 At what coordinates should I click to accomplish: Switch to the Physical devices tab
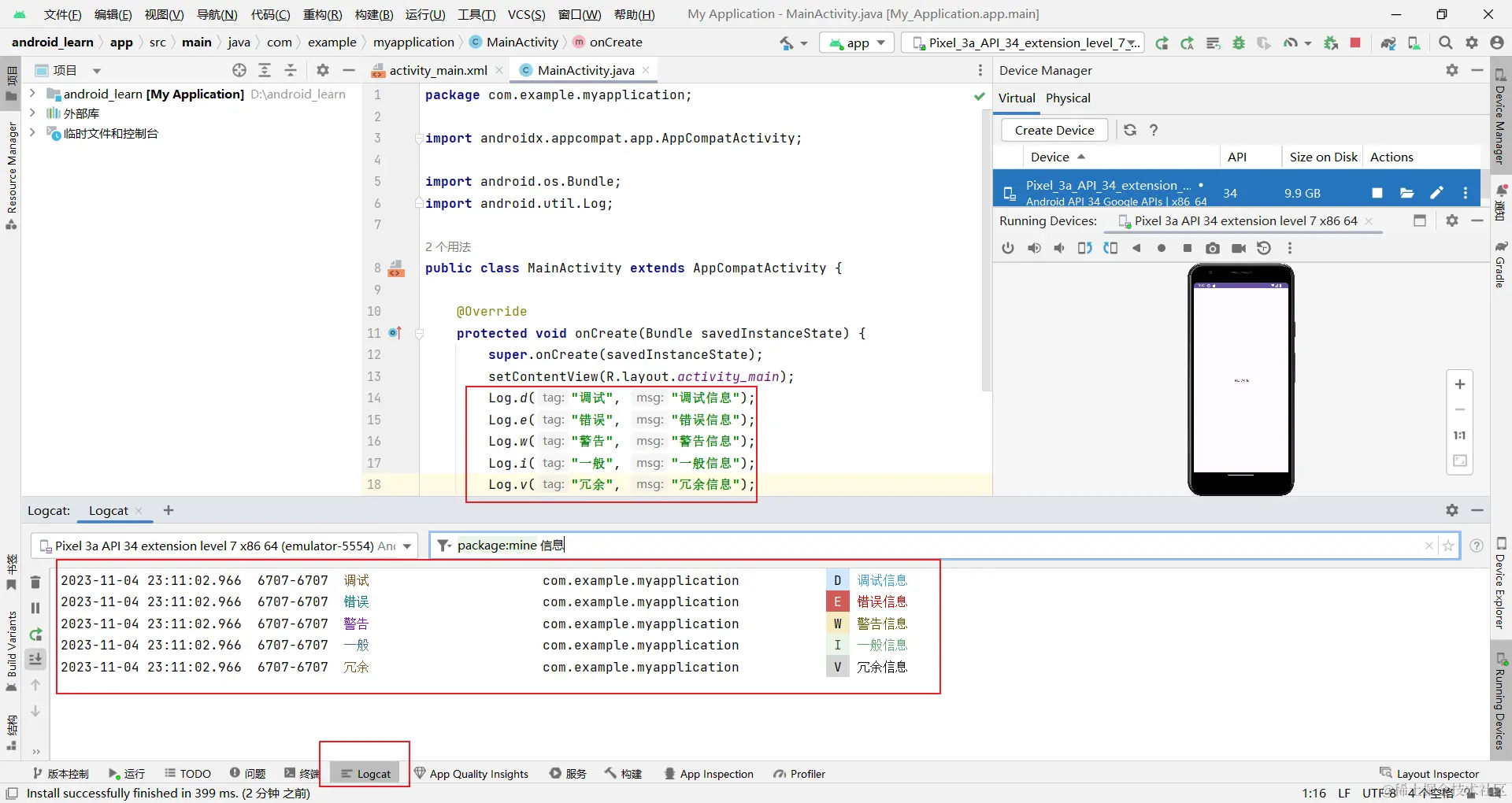coord(1068,98)
